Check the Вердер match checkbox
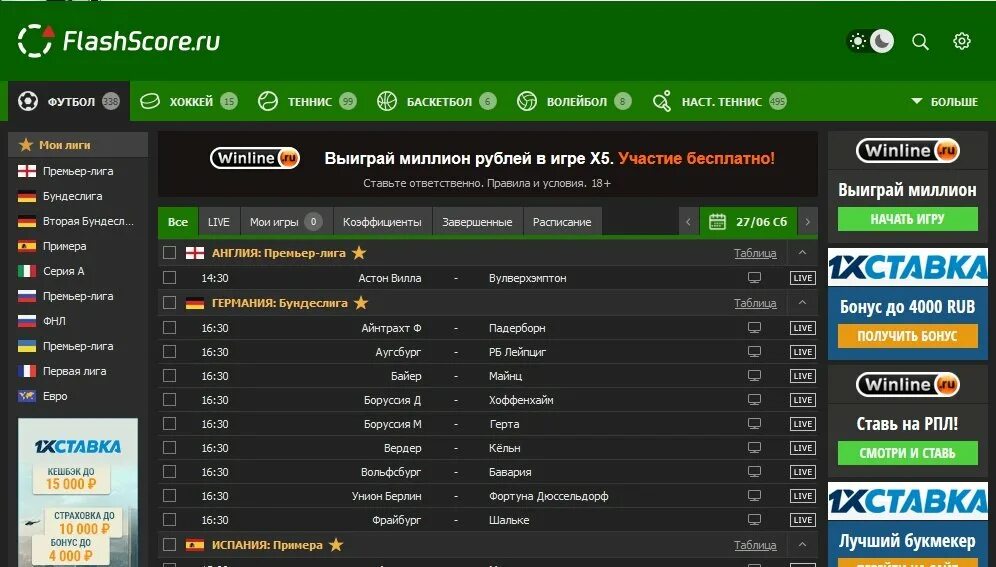 [x=170, y=448]
